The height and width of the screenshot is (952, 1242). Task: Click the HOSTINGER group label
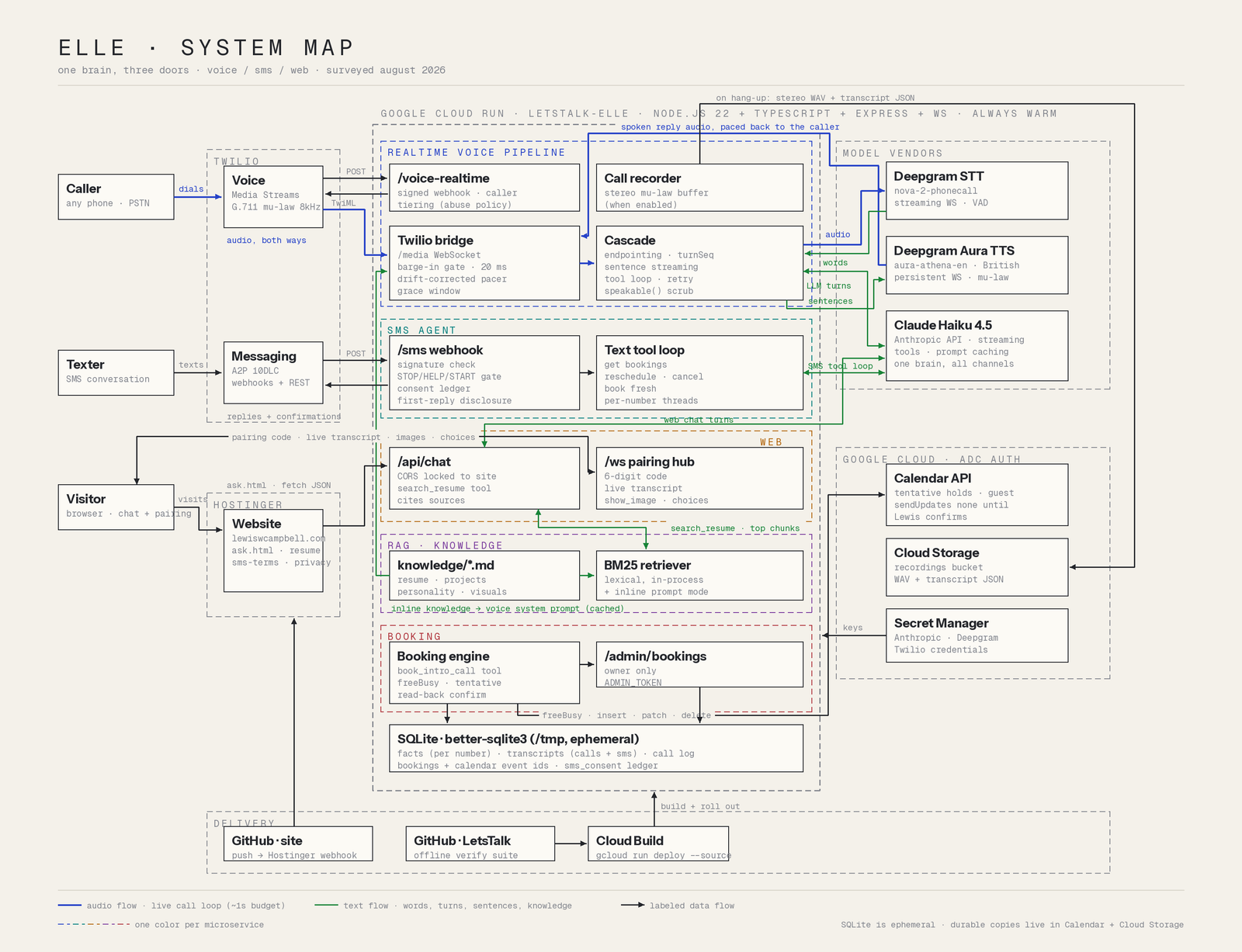pos(248,505)
